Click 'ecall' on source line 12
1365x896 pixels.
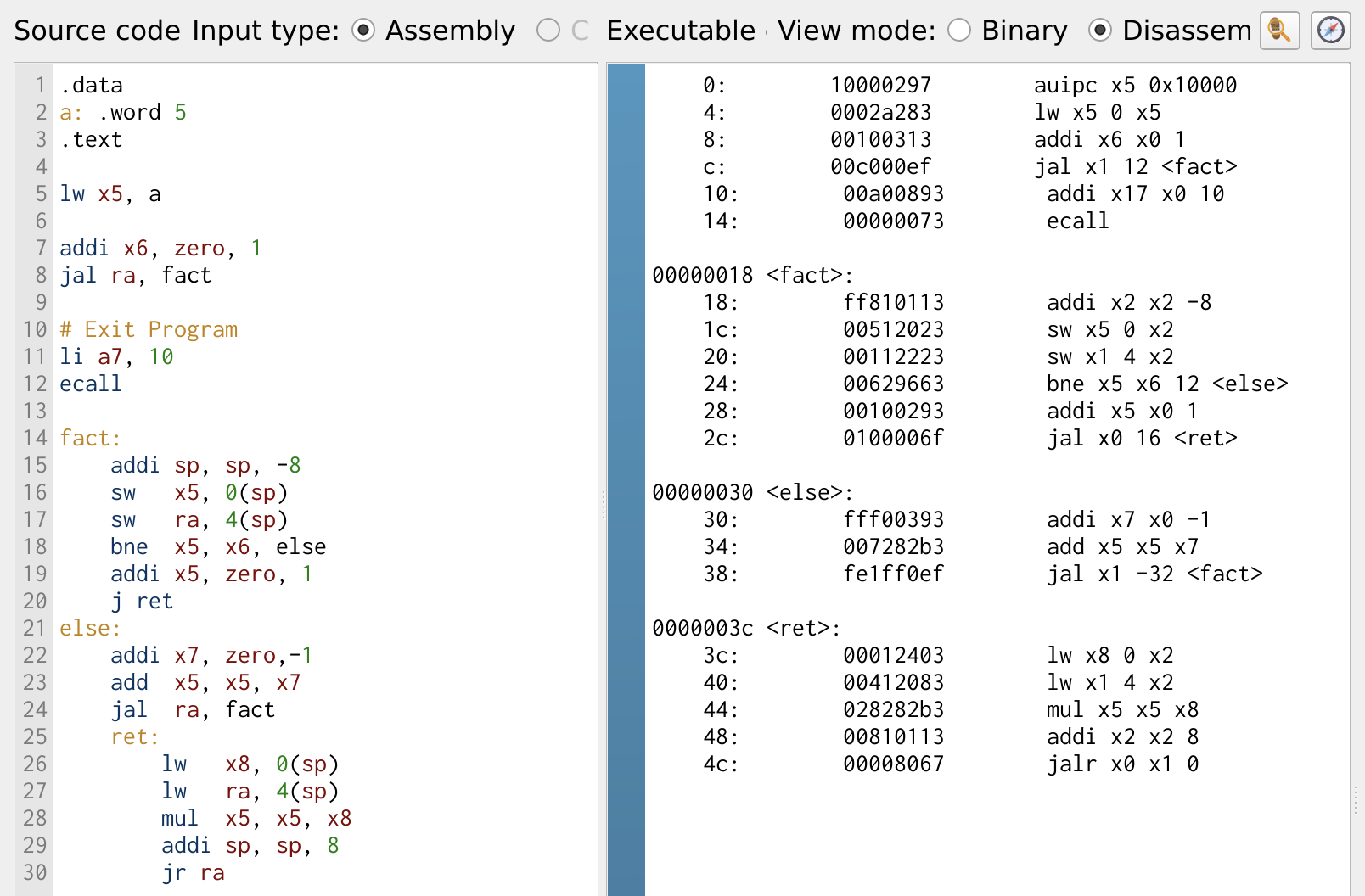(x=91, y=384)
